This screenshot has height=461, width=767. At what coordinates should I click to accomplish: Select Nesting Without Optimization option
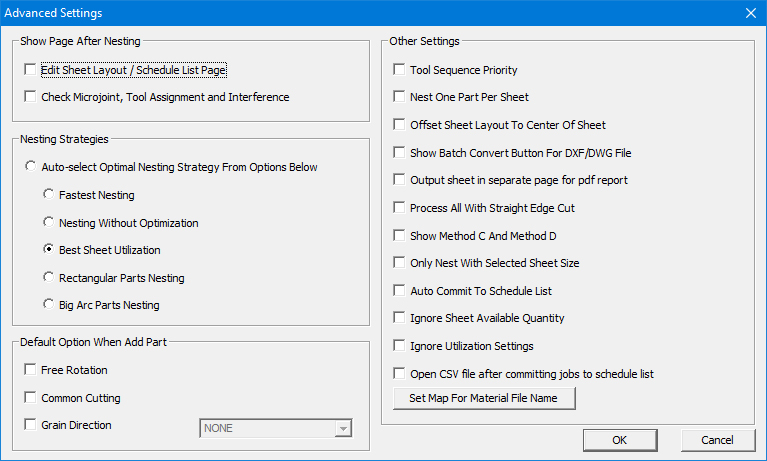tap(49, 222)
